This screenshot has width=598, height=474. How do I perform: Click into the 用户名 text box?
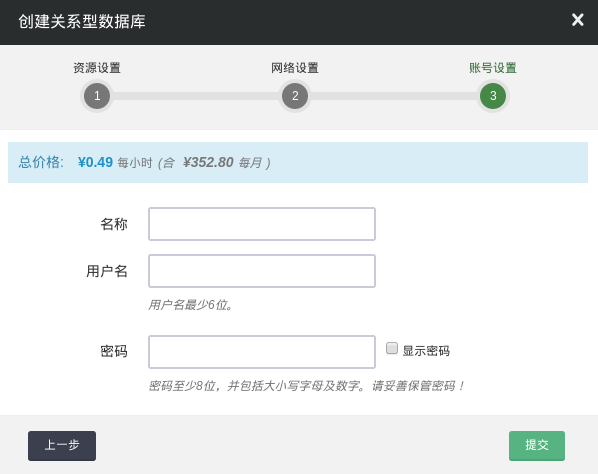click(x=262, y=271)
